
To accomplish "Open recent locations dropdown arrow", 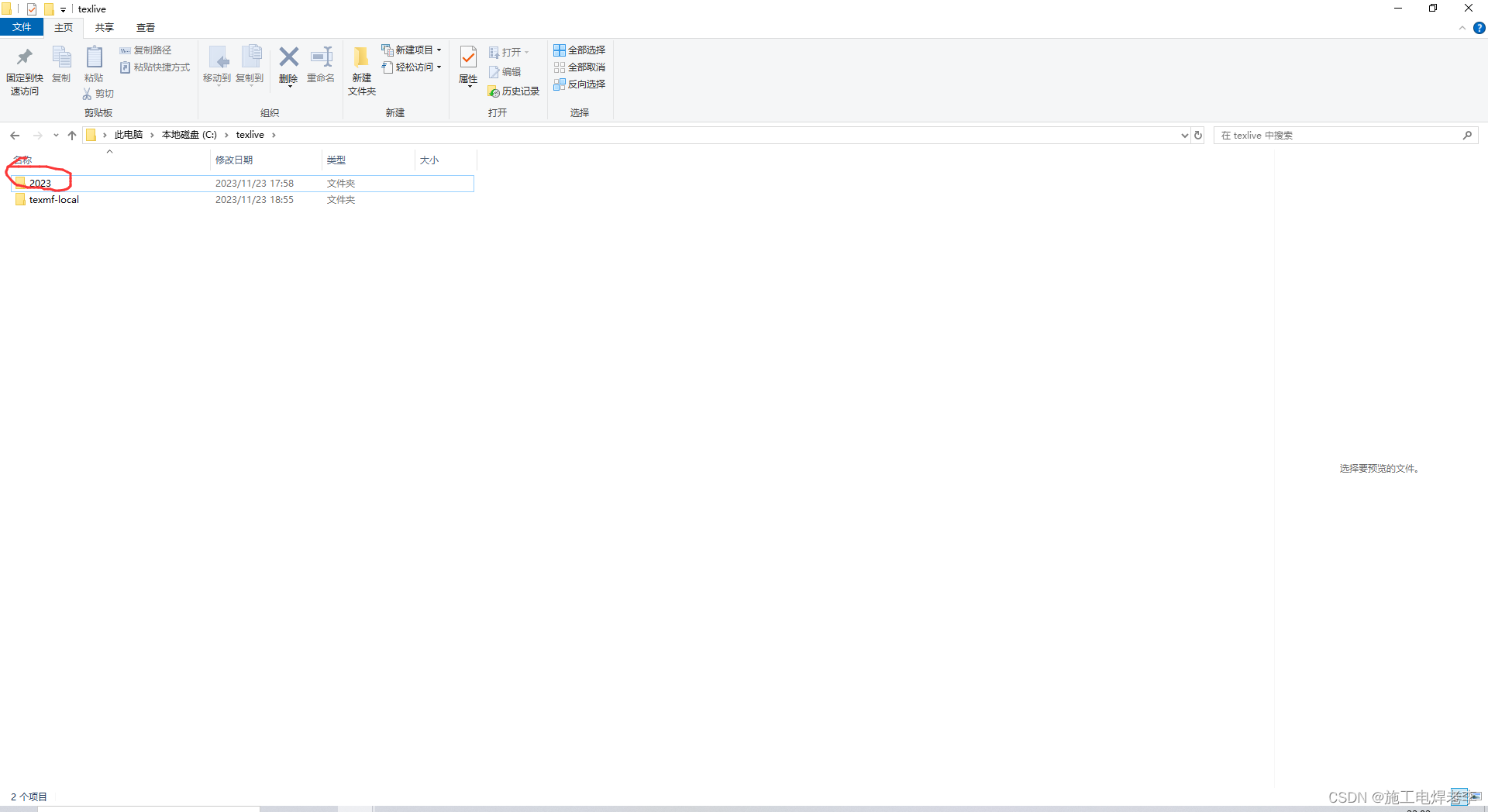I will click(x=56, y=136).
